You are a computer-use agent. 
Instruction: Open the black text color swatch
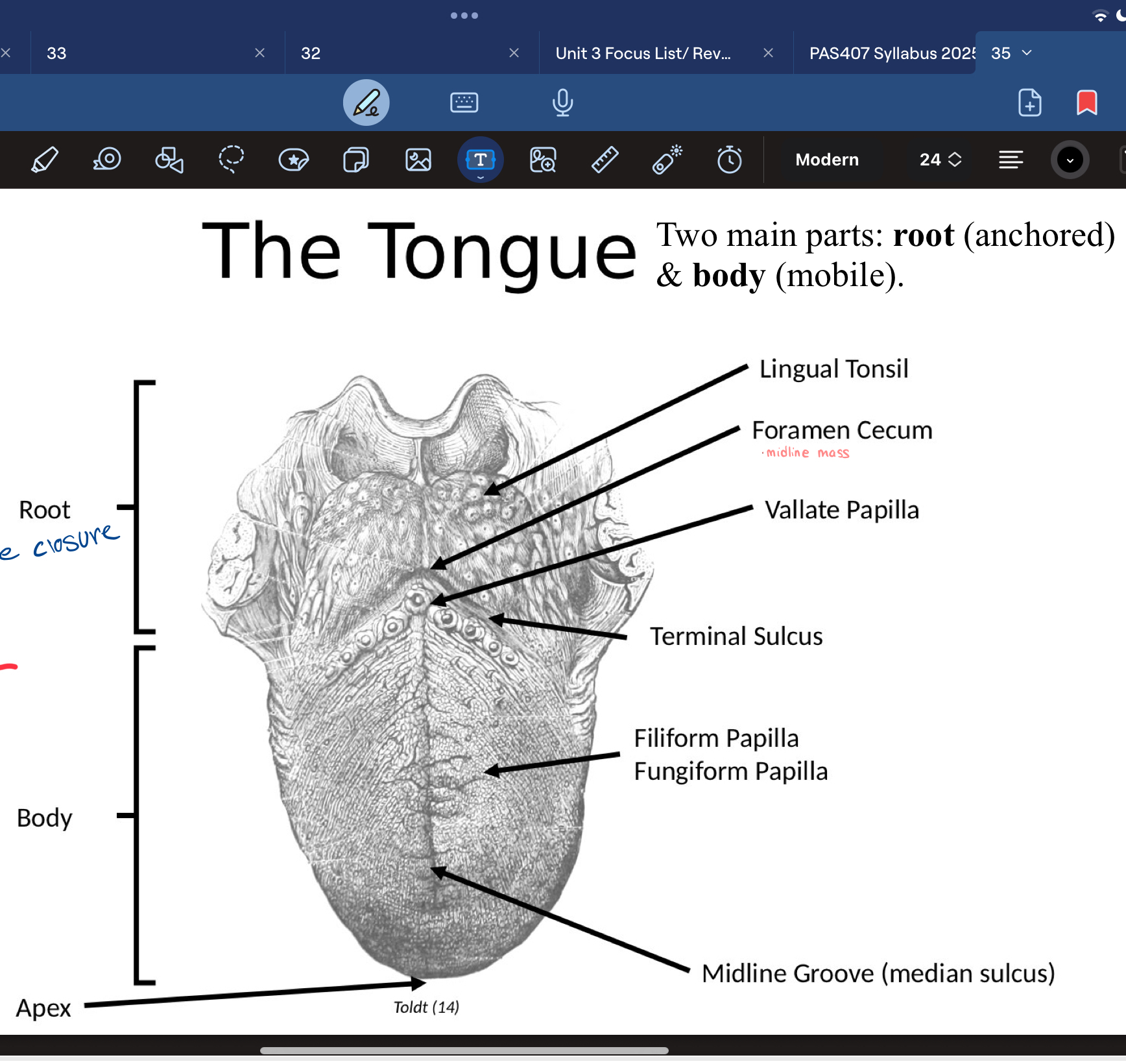tap(1070, 160)
